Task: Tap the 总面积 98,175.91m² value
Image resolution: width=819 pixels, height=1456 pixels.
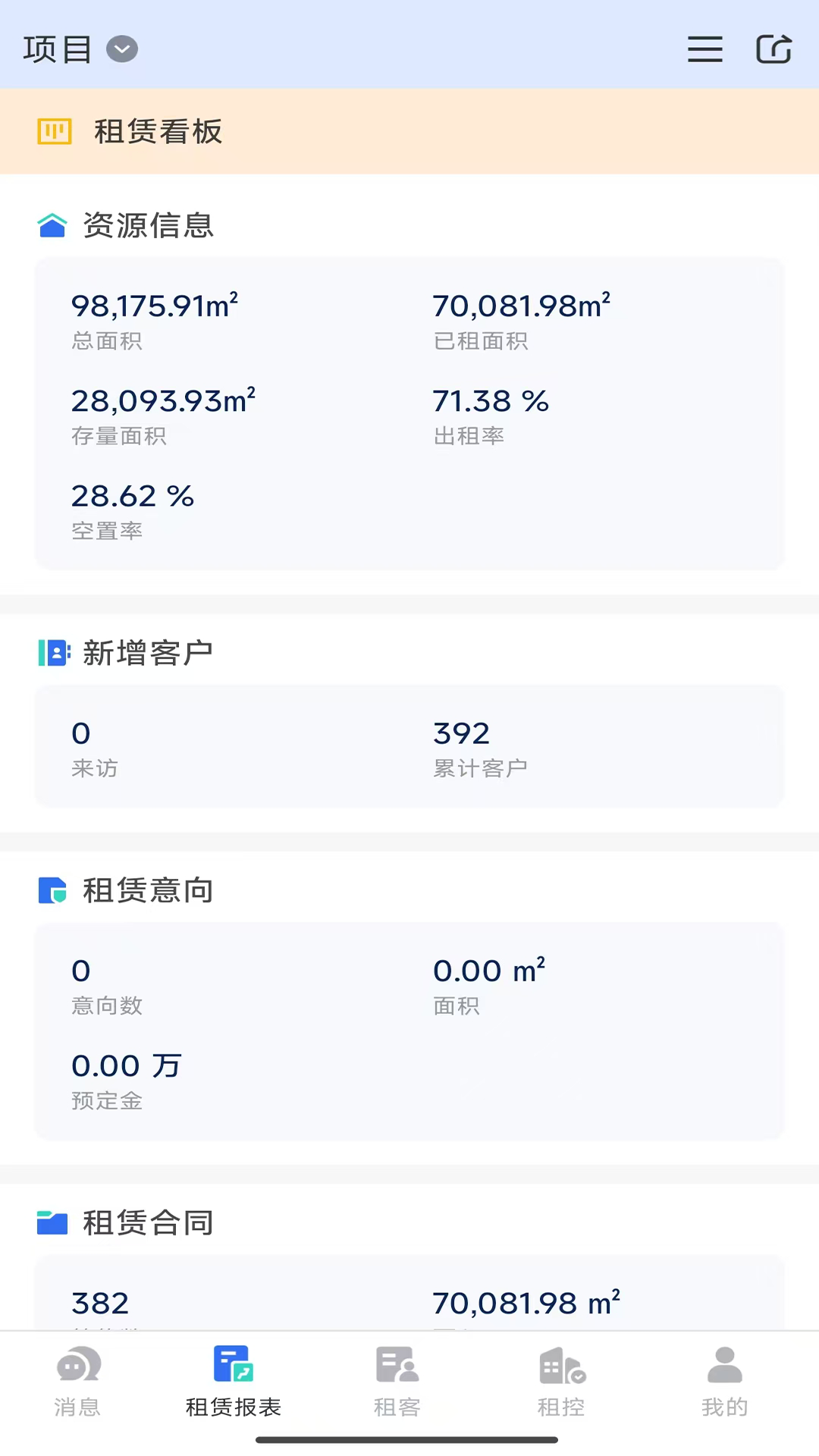Action: tap(155, 306)
